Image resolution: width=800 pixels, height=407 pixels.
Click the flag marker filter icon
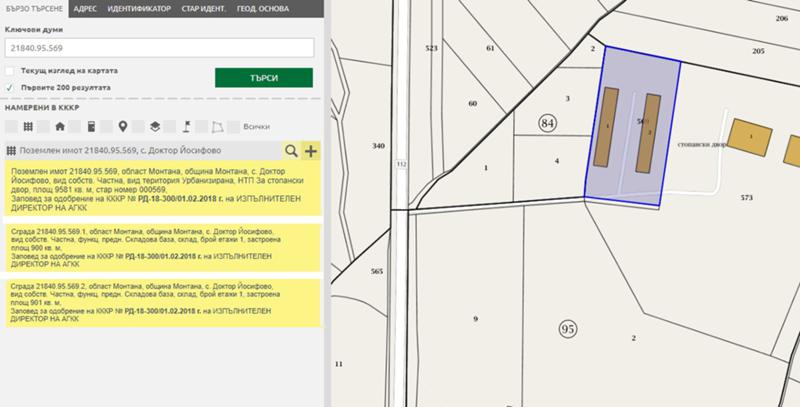coord(186,127)
